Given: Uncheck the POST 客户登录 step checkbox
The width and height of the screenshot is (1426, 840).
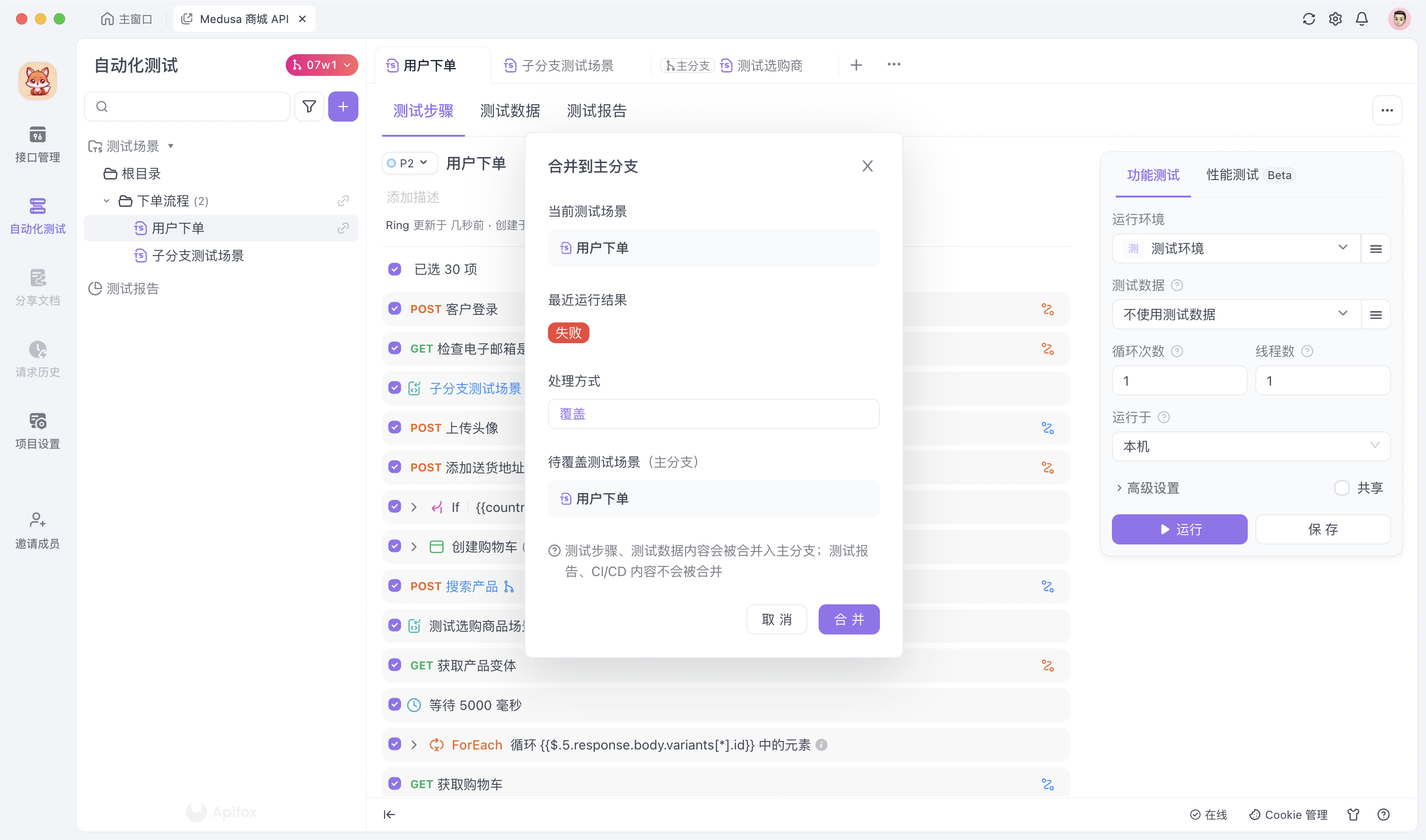Looking at the screenshot, I should (x=395, y=309).
